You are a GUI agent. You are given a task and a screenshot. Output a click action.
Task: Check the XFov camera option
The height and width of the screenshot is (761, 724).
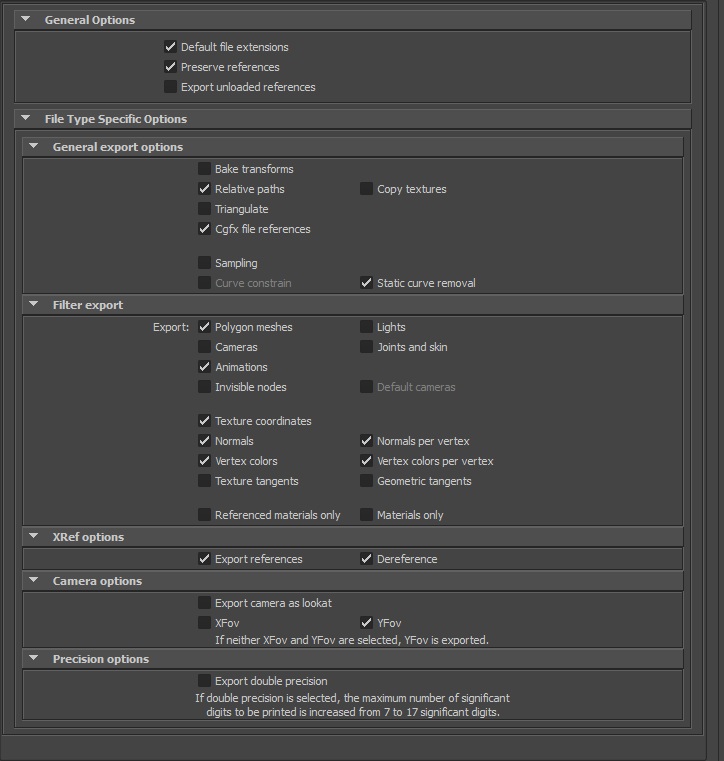click(x=205, y=623)
